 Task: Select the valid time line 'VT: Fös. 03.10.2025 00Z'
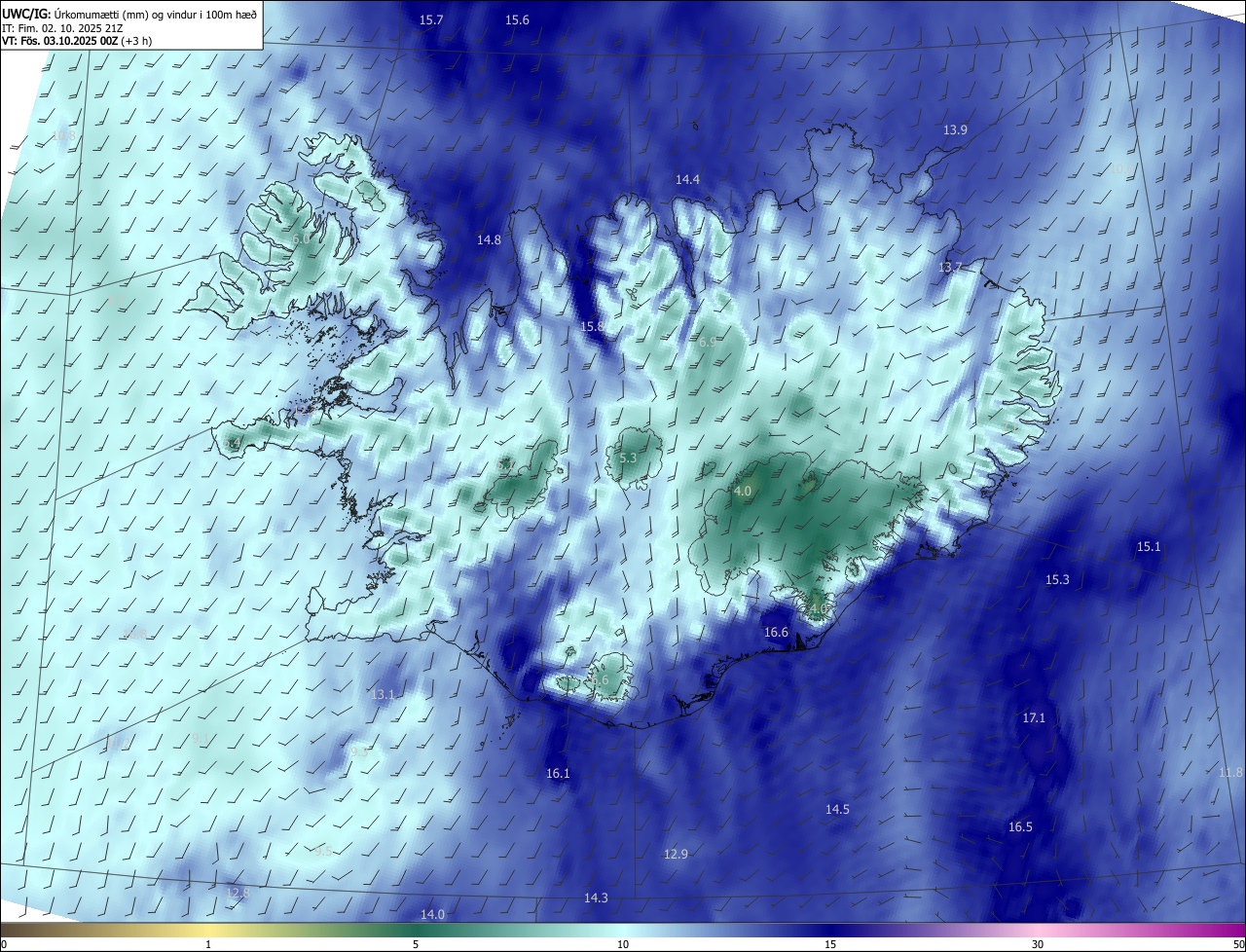tap(61, 41)
